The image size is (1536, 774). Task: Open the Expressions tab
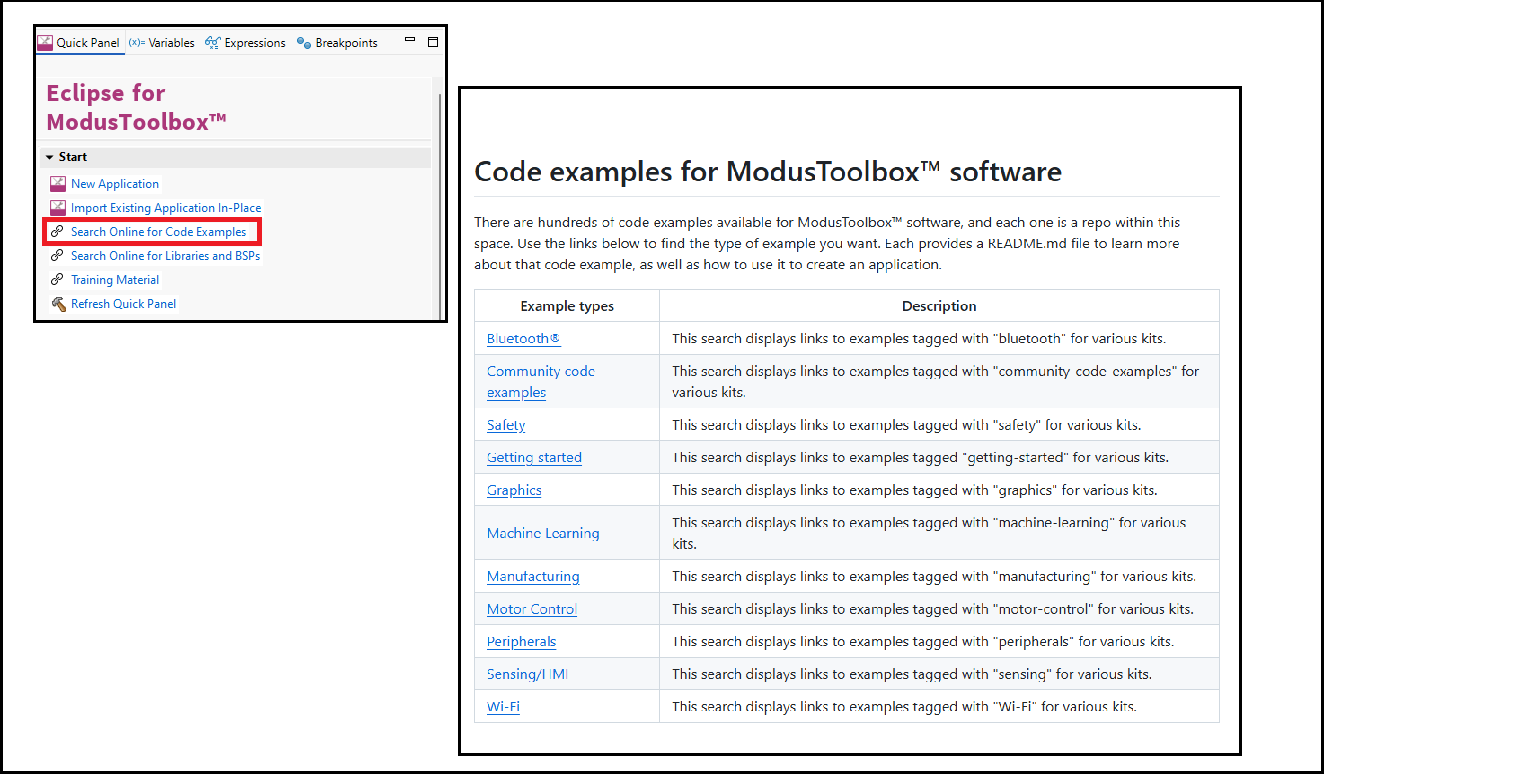coord(245,43)
